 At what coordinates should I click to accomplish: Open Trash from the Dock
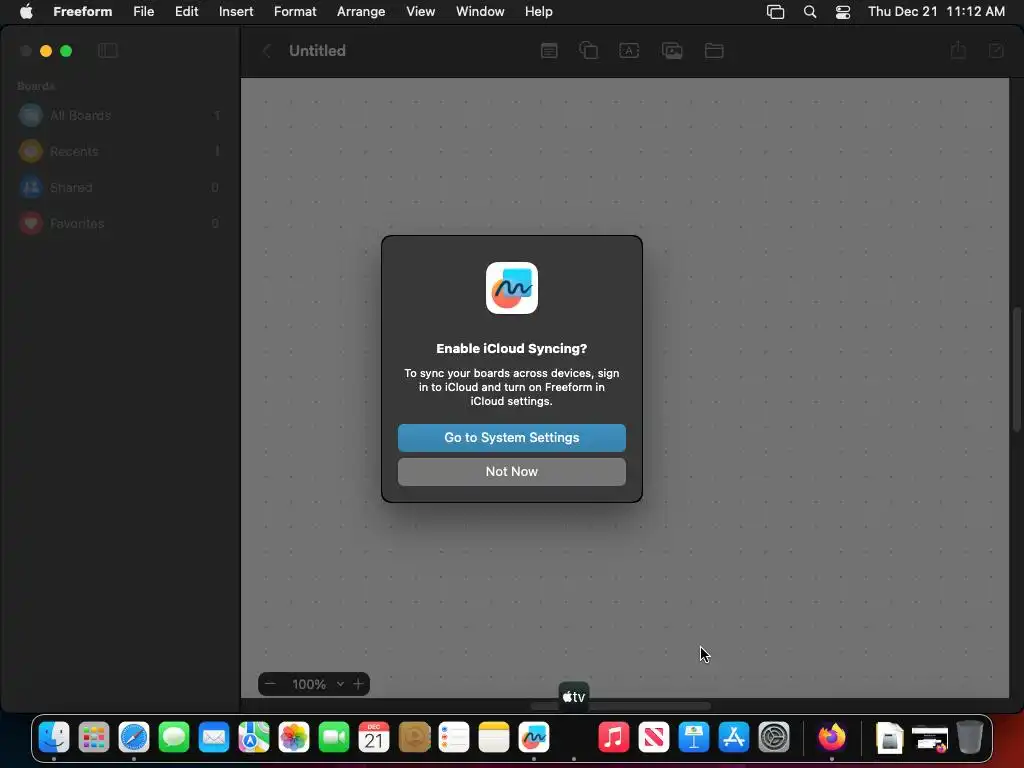coord(970,738)
